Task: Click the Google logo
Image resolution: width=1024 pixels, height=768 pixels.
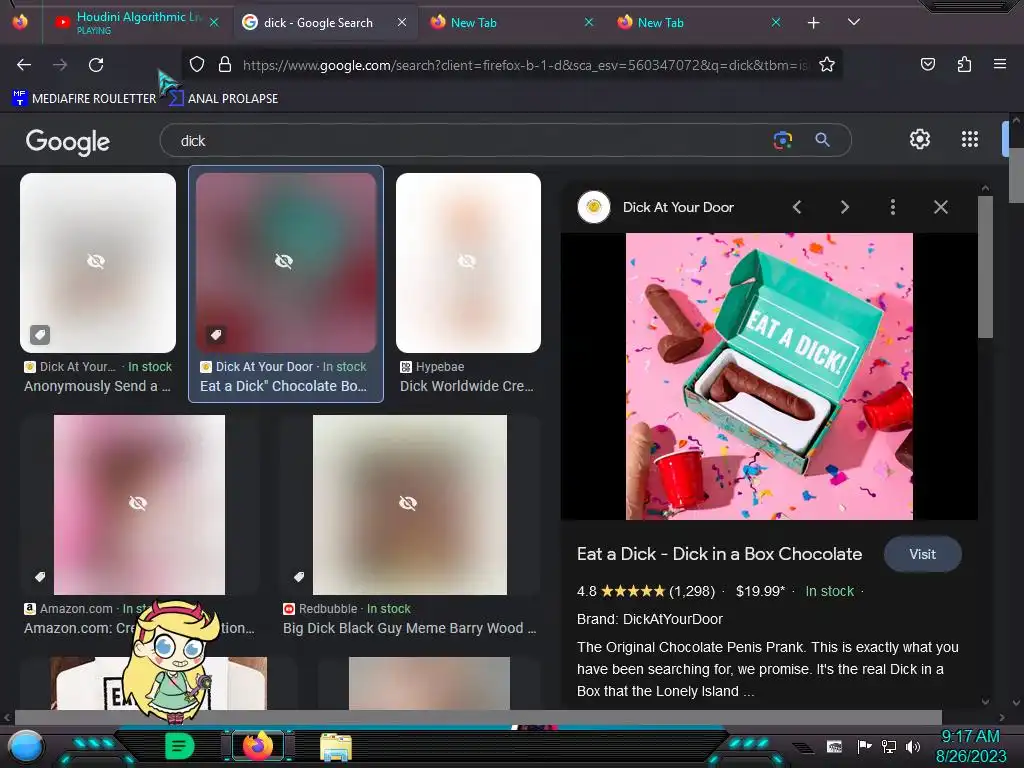Action: [x=68, y=142]
